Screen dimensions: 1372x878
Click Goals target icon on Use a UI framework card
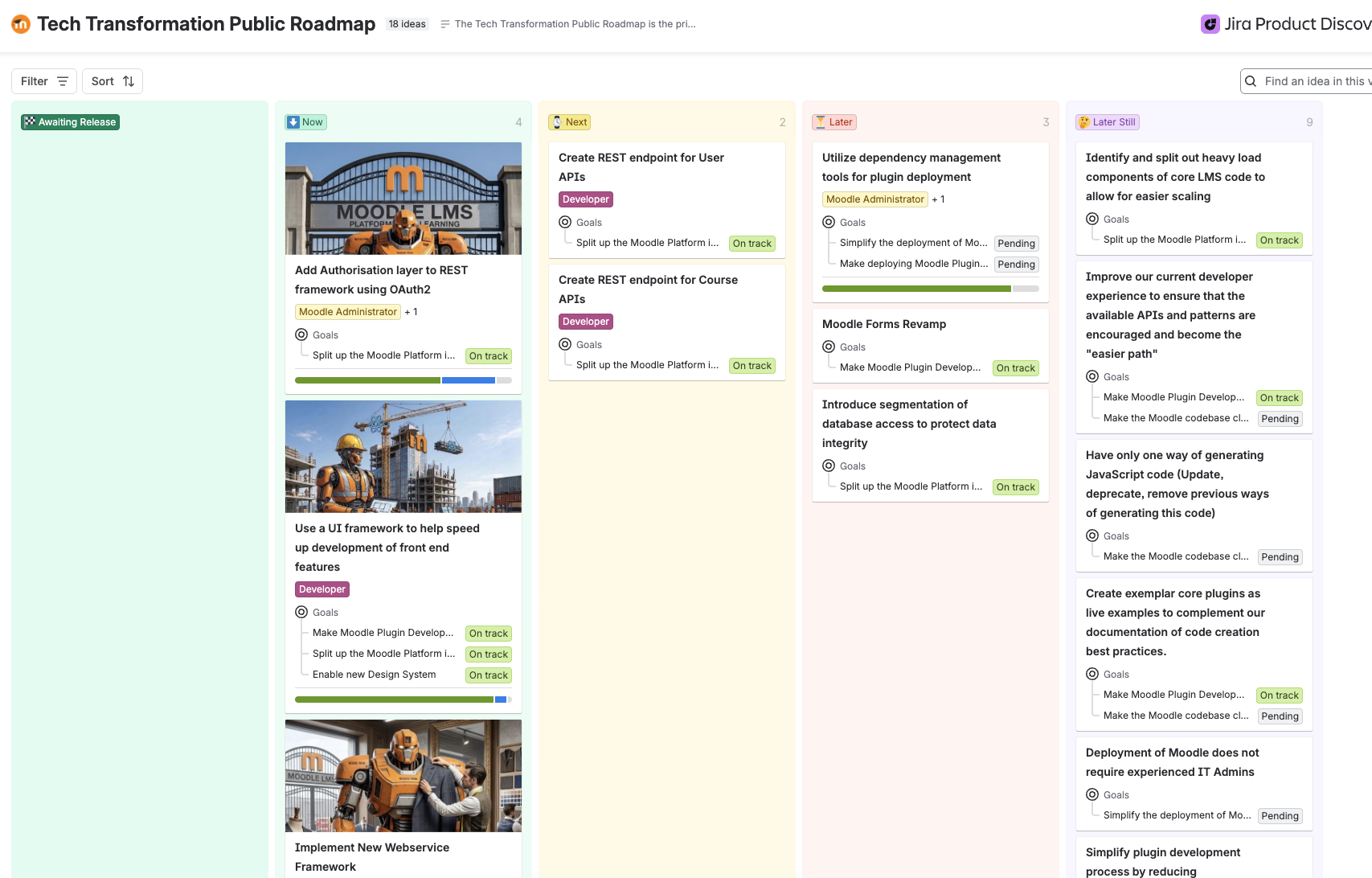(301, 612)
